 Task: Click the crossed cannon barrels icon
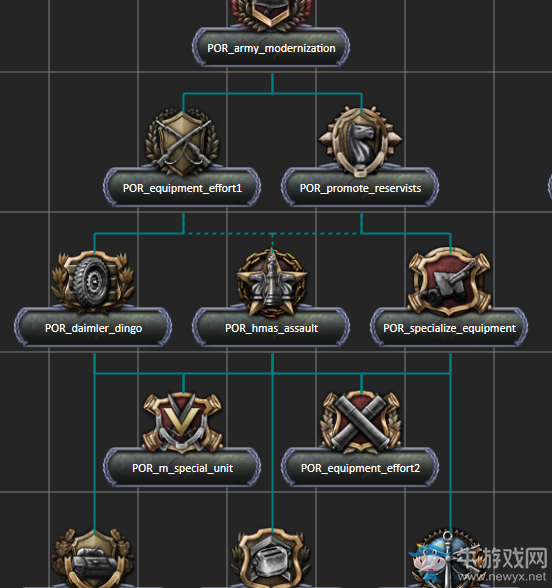click(x=361, y=421)
